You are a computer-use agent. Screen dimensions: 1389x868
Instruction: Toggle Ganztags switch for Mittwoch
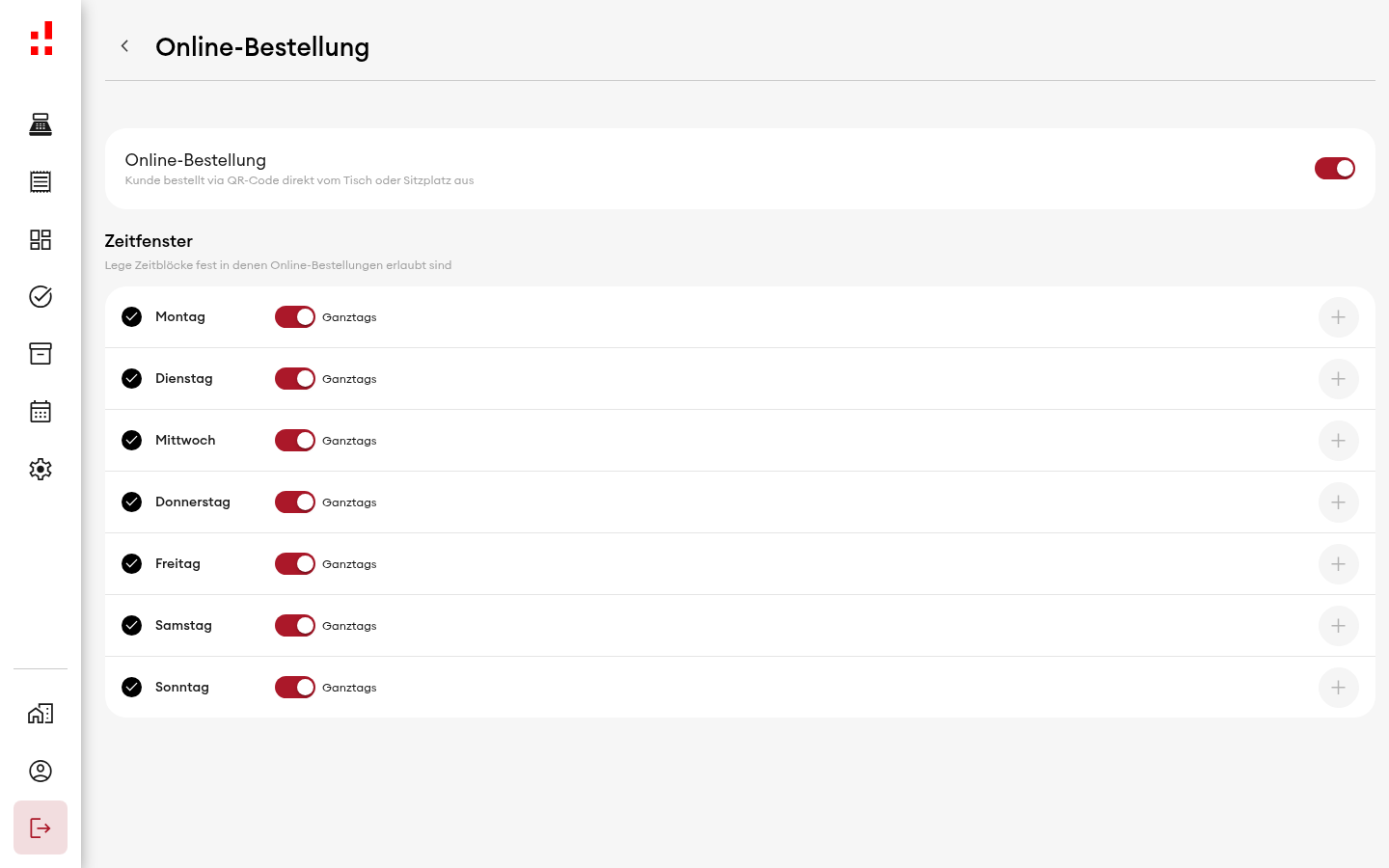click(x=295, y=441)
